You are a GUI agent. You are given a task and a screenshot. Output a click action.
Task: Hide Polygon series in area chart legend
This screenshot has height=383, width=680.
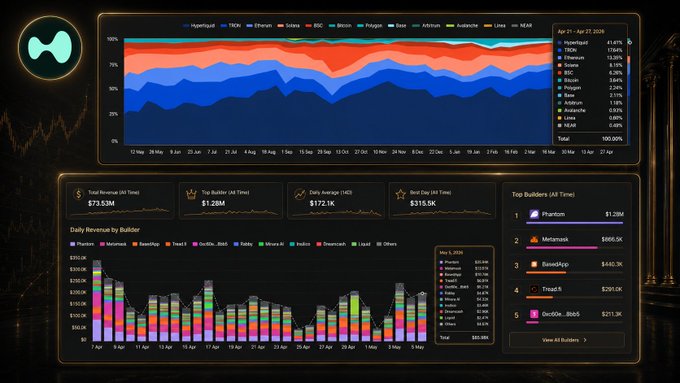click(x=370, y=26)
